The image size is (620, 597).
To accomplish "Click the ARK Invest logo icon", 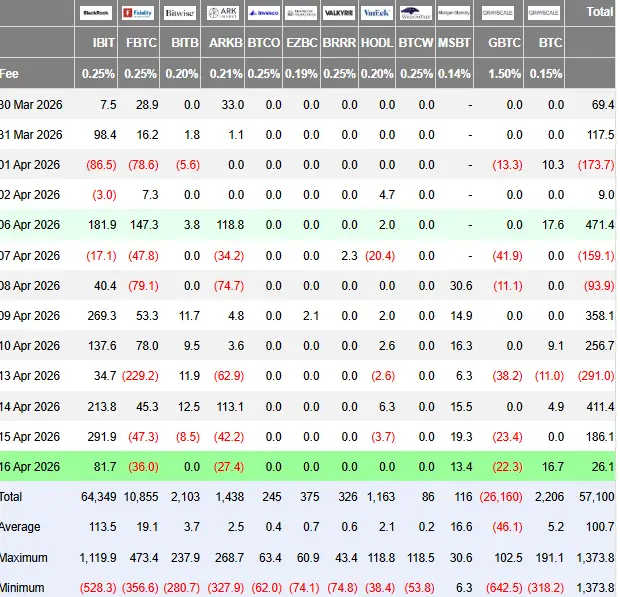I will click(x=223, y=13).
